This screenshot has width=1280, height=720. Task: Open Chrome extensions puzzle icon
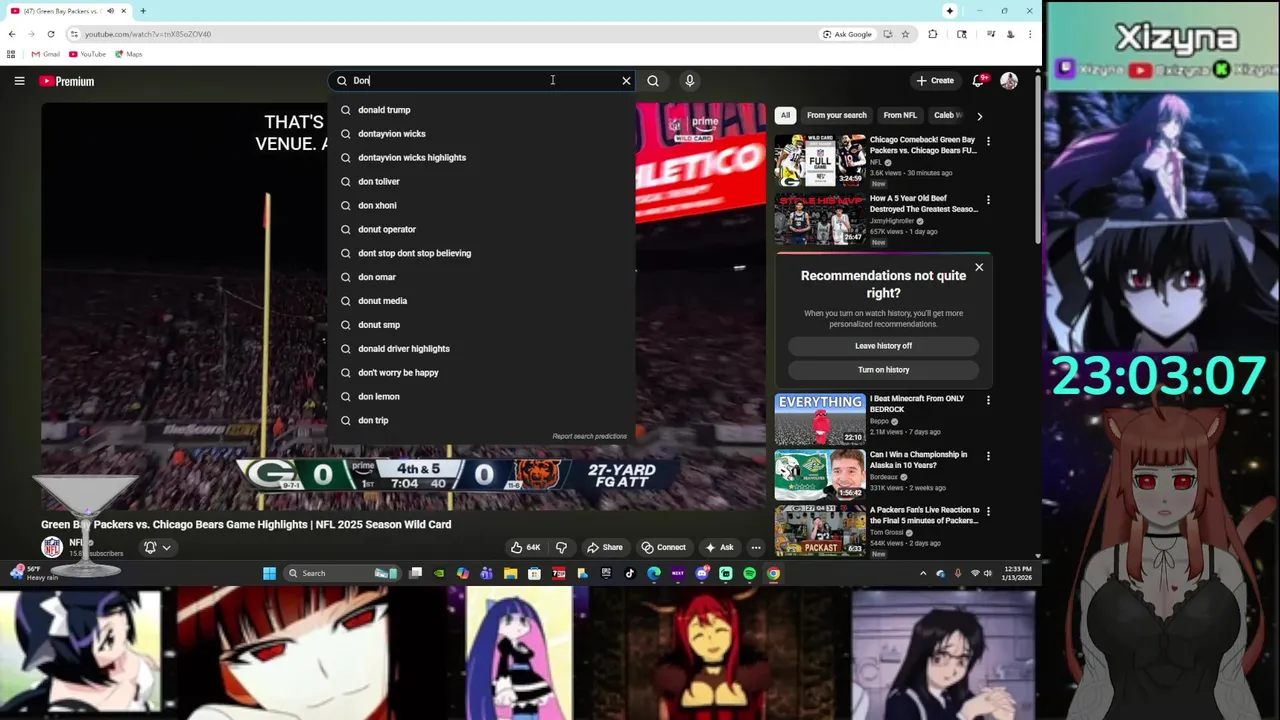[x=933, y=34]
